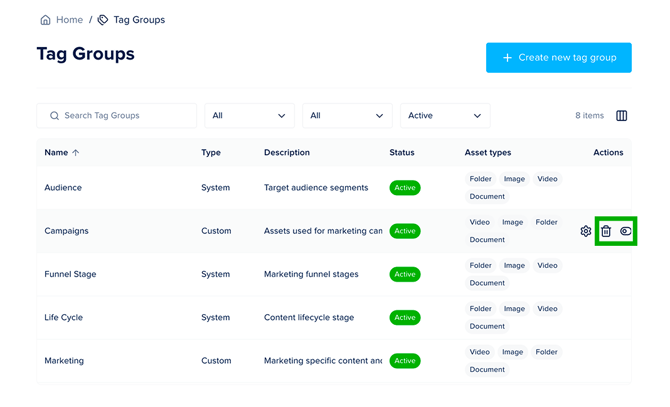
Task: Click Active status badge in Marketing row
Action: pyautogui.click(x=405, y=361)
